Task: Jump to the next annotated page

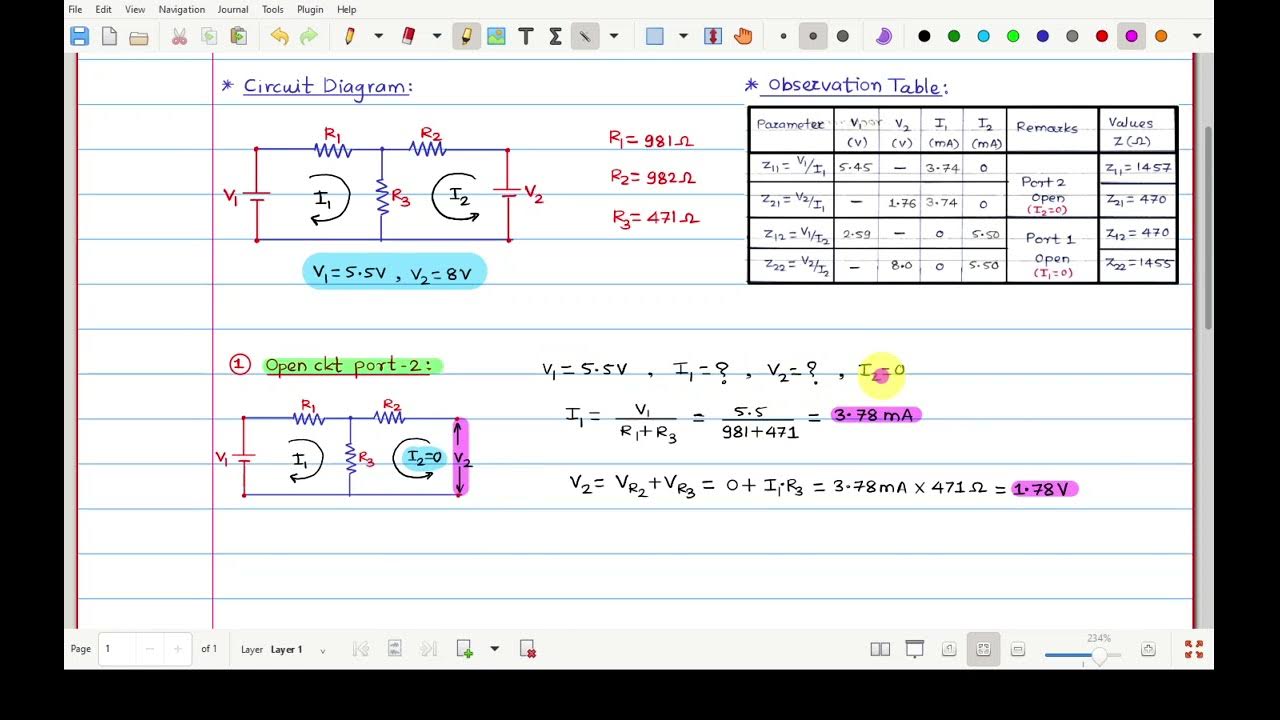Action: point(395,649)
